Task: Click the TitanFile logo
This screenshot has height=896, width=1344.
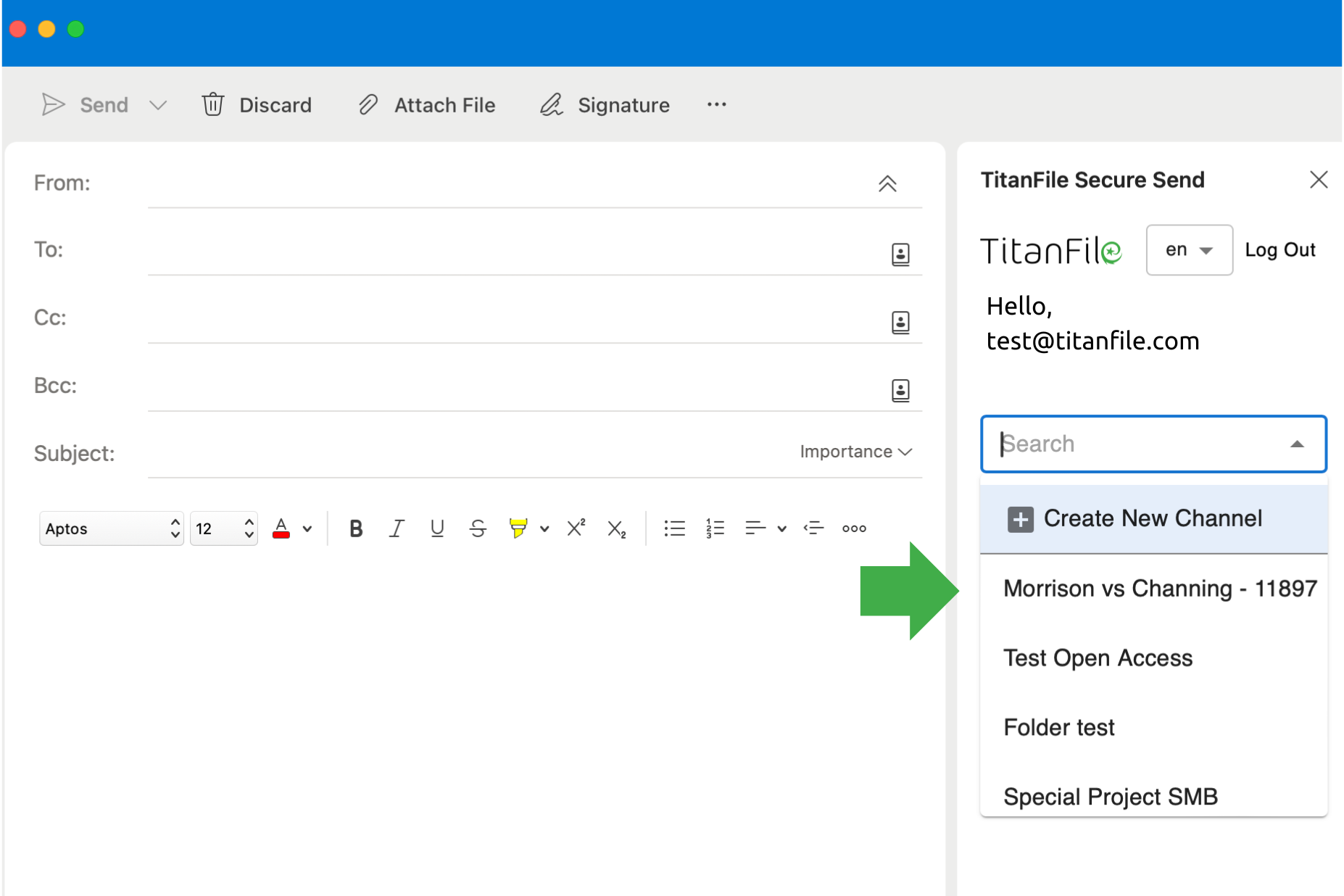Action: pyautogui.click(x=1051, y=251)
